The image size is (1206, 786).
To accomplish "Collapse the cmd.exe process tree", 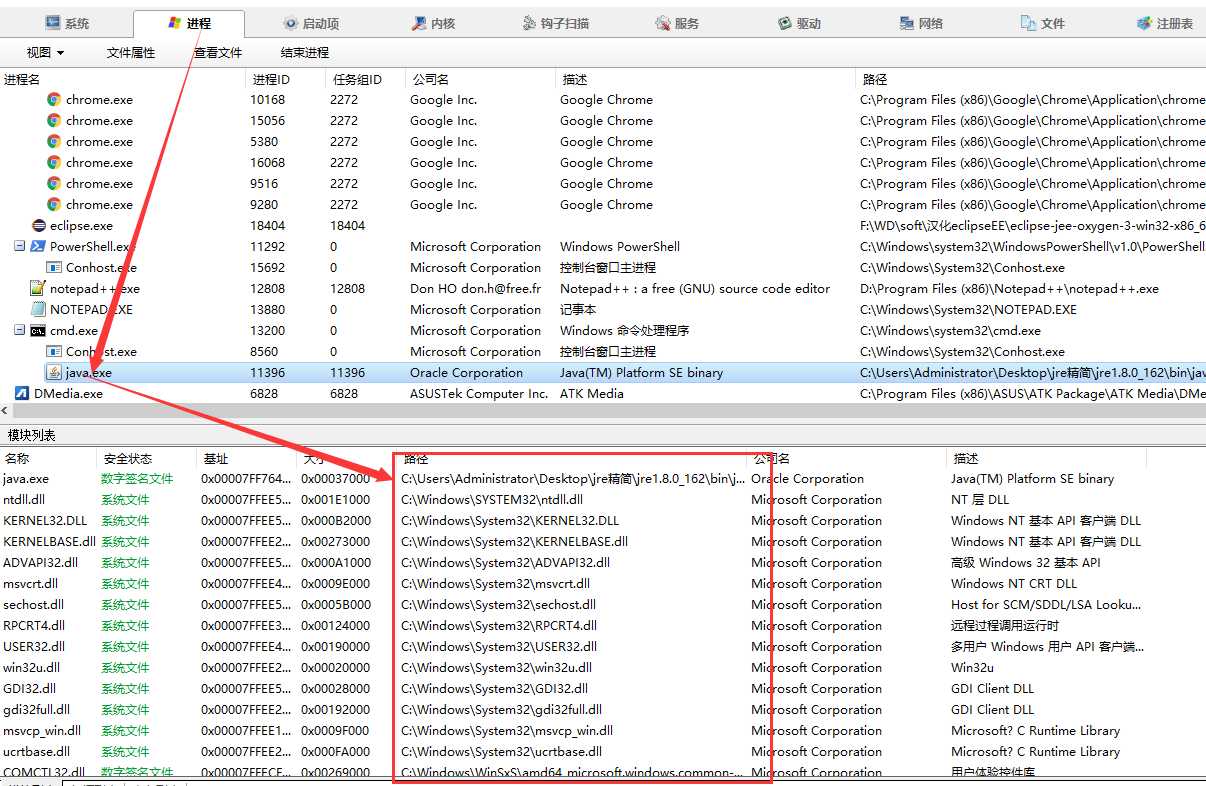I will [20, 330].
